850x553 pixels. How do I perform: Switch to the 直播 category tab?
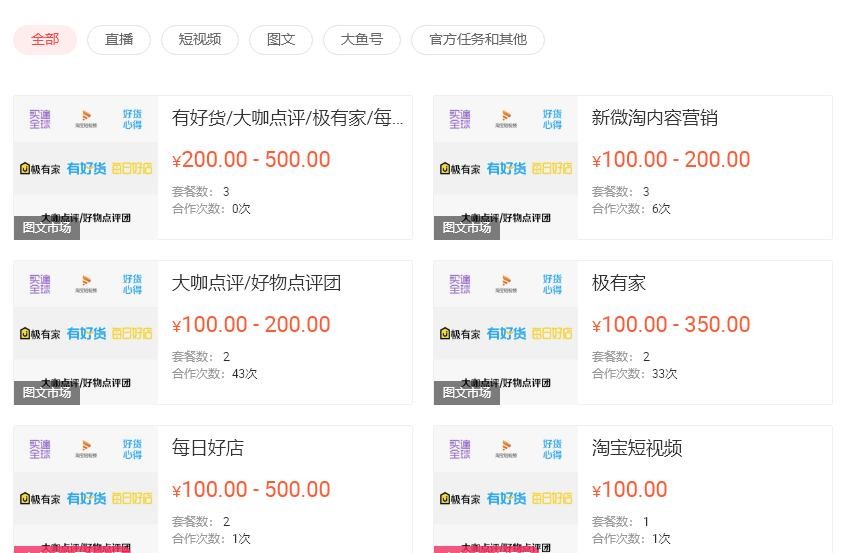119,40
